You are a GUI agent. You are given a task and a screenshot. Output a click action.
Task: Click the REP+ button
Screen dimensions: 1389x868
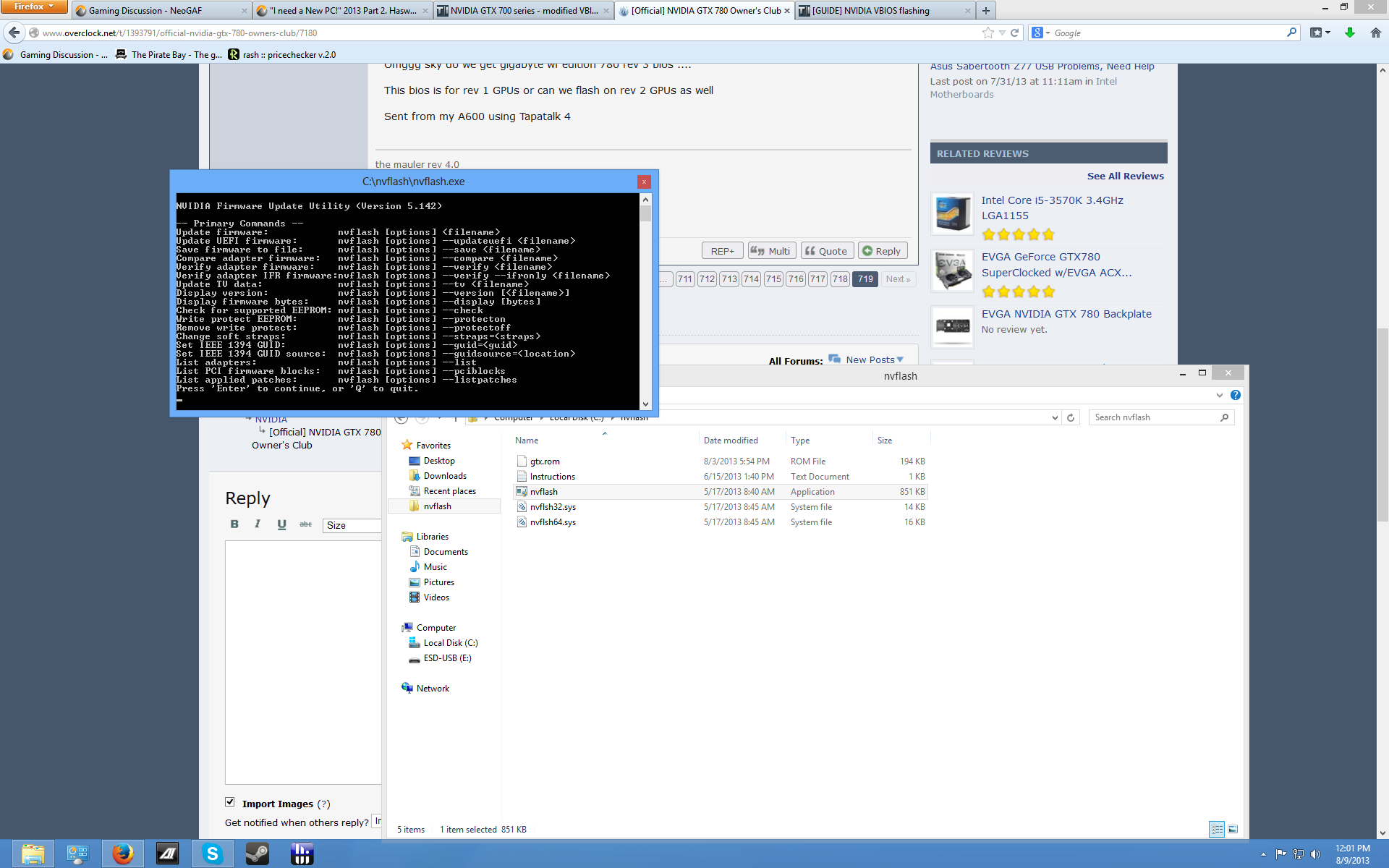[x=722, y=250]
